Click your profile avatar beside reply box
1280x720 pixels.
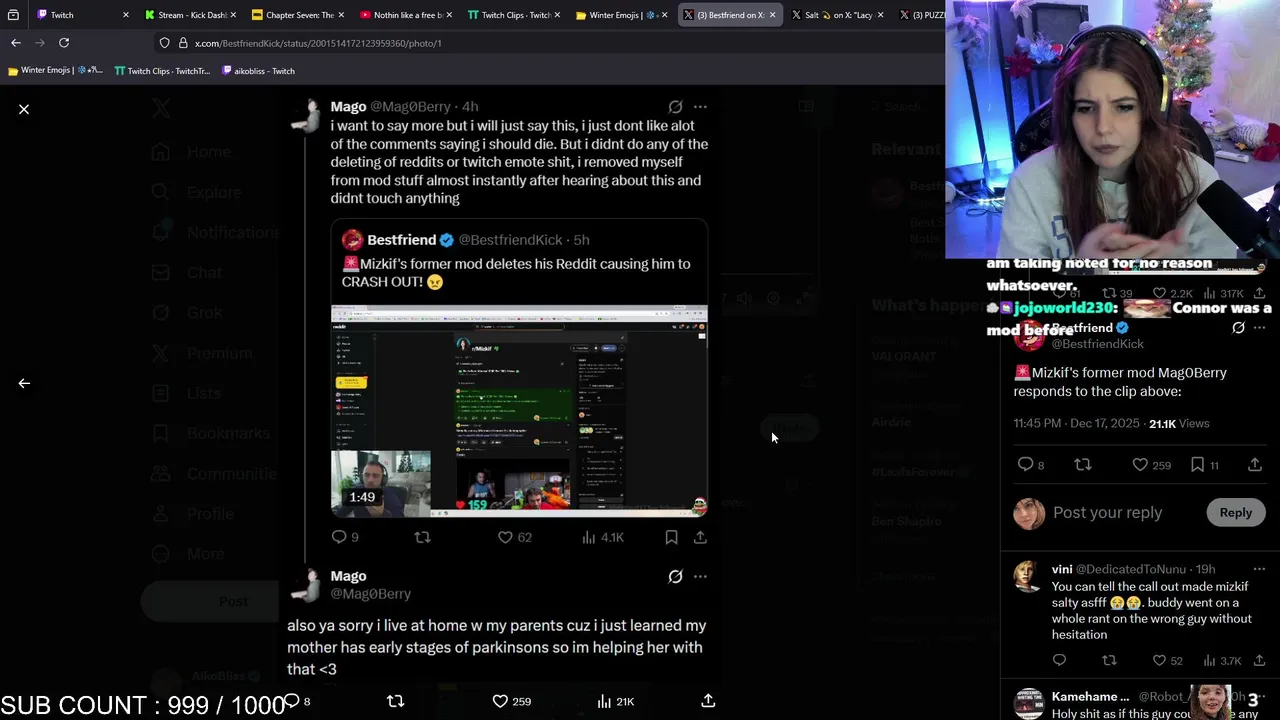point(1029,512)
